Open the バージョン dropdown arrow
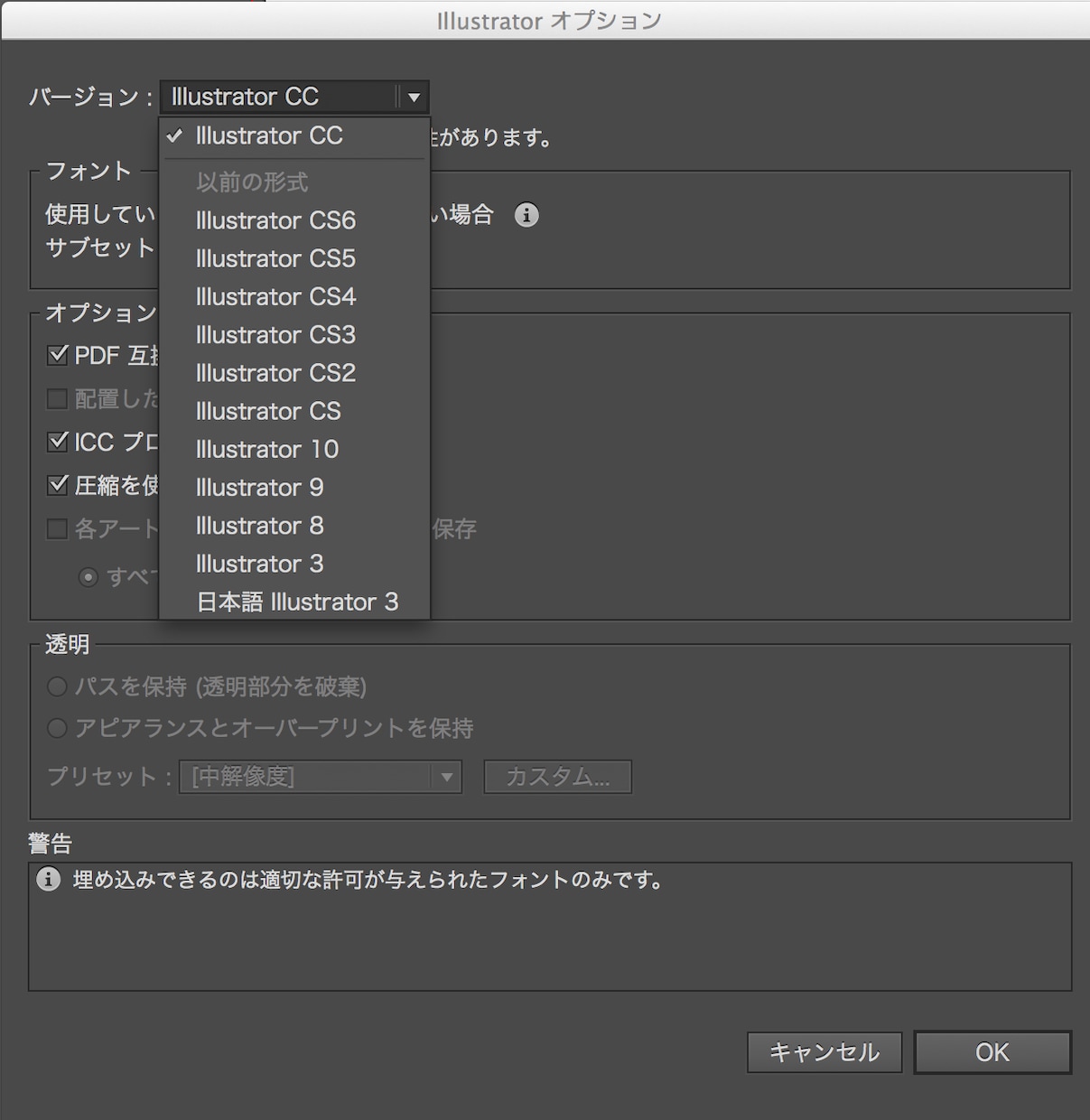The image size is (1090, 1120). click(414, 97)
